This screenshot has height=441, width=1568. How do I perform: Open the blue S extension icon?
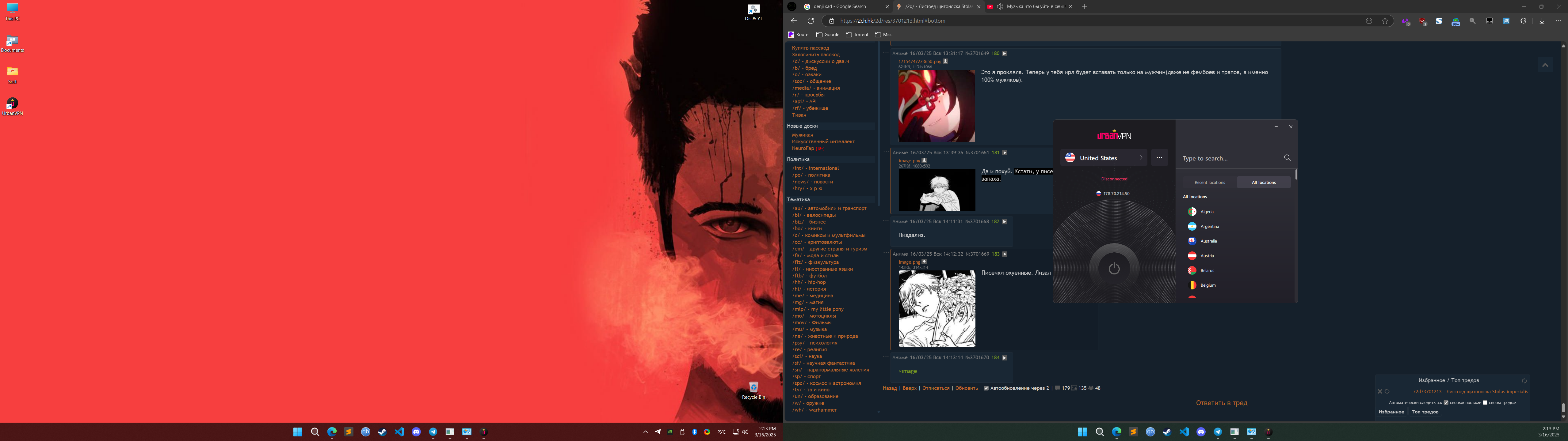tap(1439, 21)
